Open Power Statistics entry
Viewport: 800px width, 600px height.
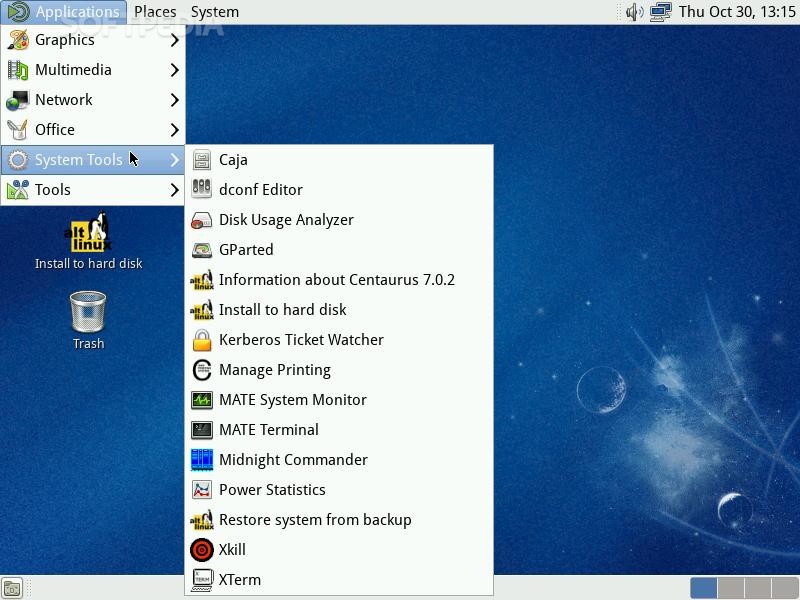click(x=339, y=490)
